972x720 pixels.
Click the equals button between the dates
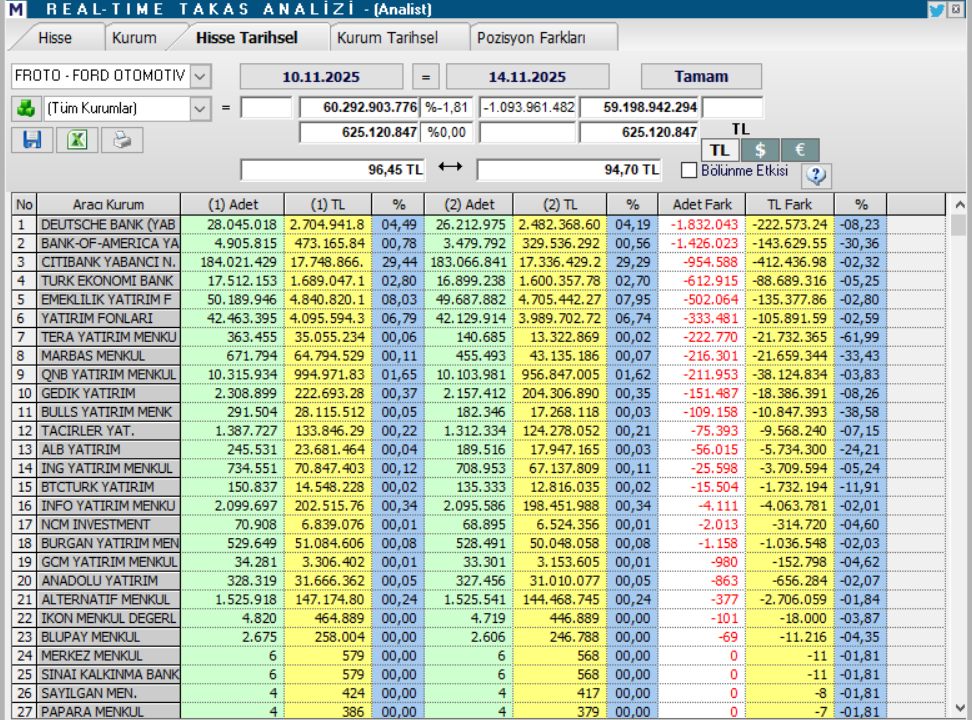tap(424, 77)
